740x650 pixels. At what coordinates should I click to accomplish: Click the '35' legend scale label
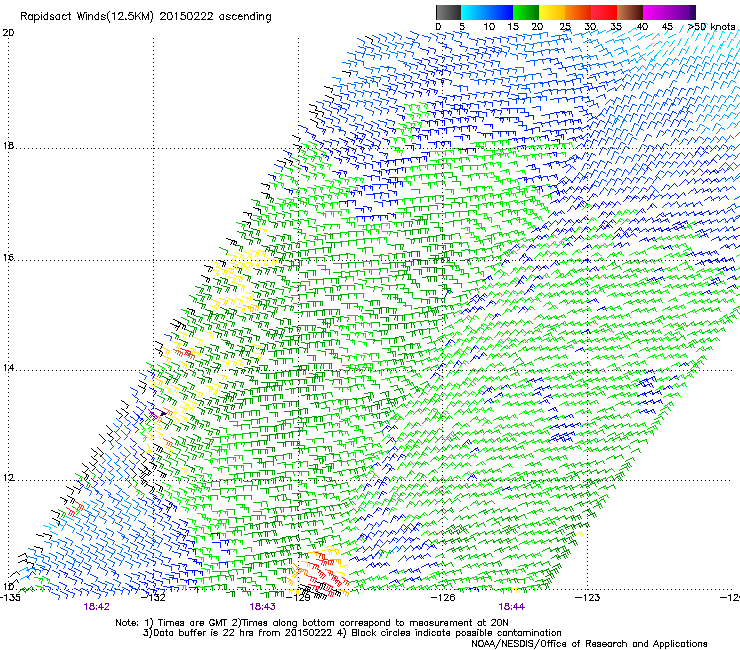[x=616, y=27]
